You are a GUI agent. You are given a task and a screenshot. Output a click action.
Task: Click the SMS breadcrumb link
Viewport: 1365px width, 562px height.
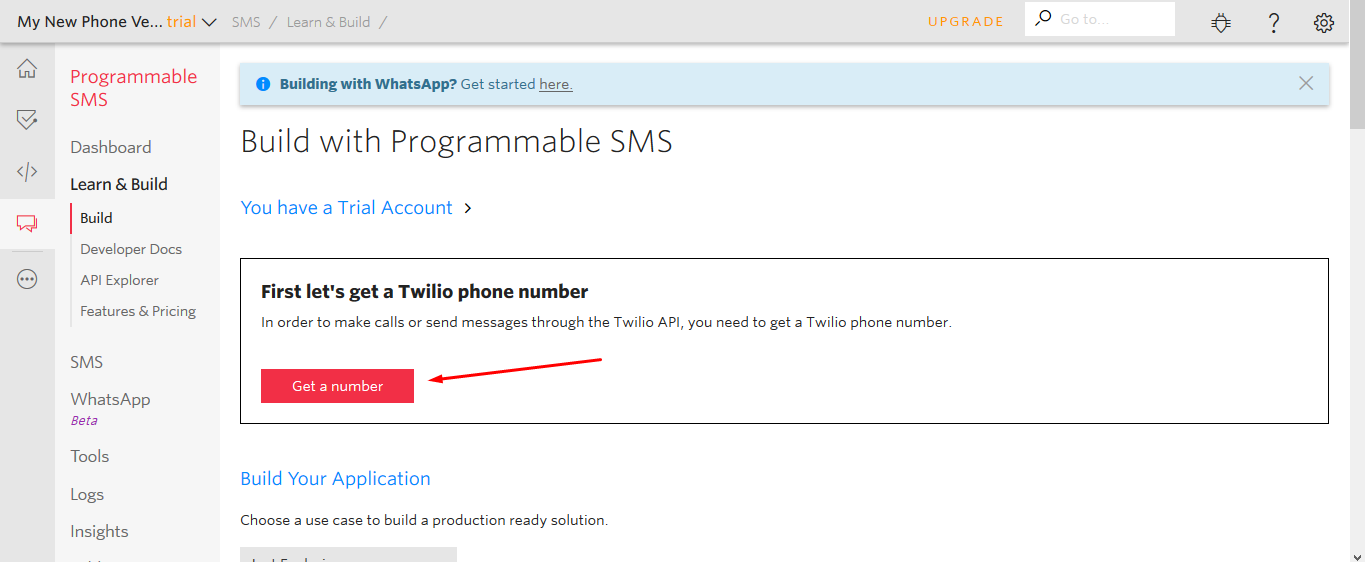click(246, 21)
